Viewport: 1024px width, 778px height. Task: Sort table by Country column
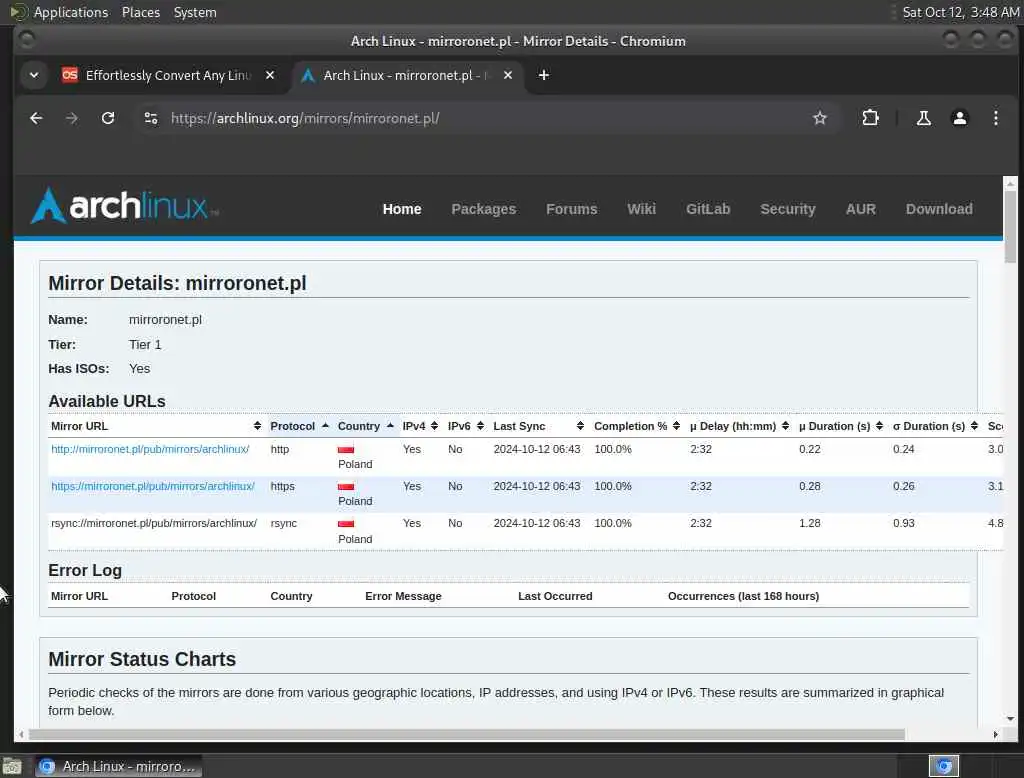(366, 426)
